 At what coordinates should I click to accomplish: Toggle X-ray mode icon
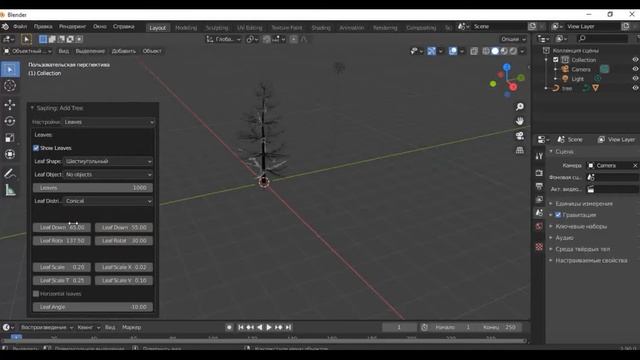coord(474,51)
